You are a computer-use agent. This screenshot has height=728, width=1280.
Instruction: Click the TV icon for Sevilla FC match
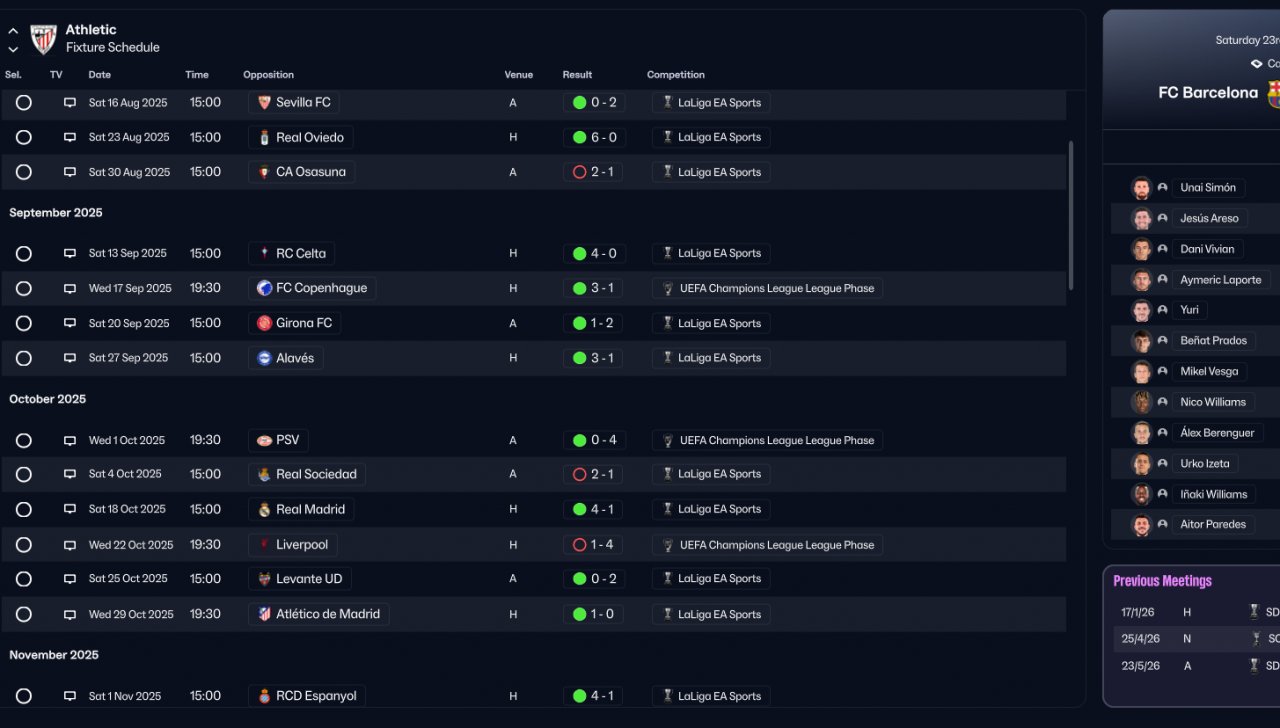(x=70, y=103)
